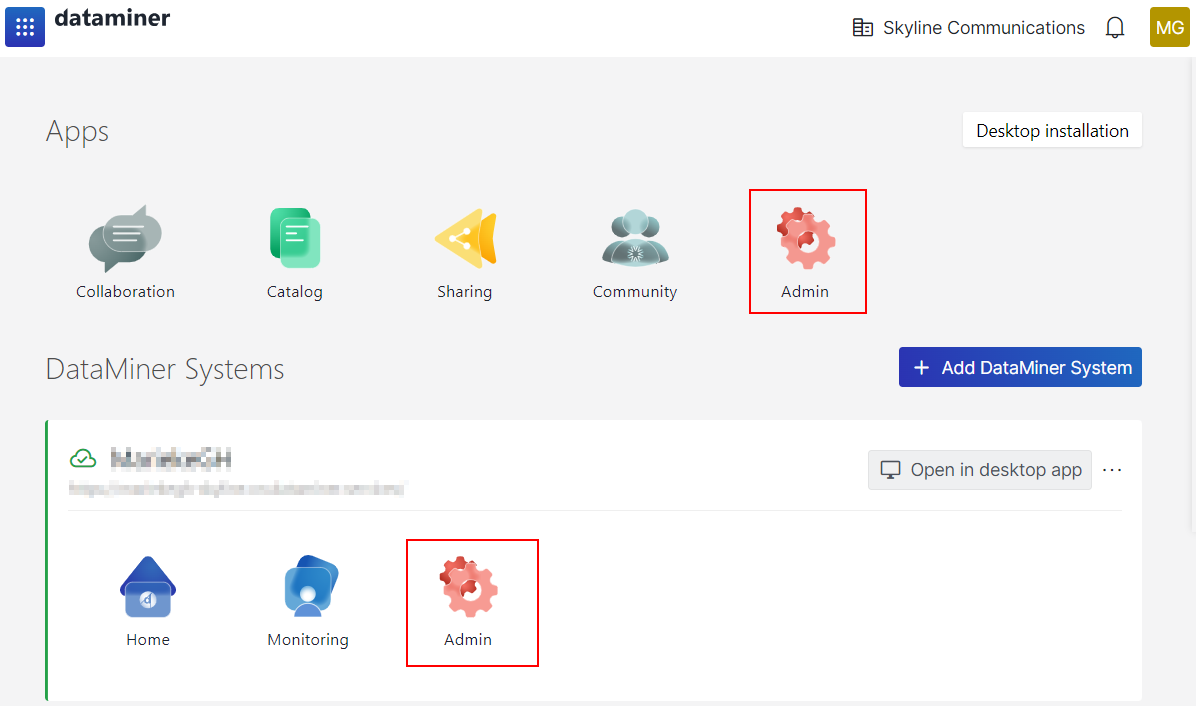Open the notifications bell
The height and width of the screenshot is (706, 1196).
[1114, 27]
